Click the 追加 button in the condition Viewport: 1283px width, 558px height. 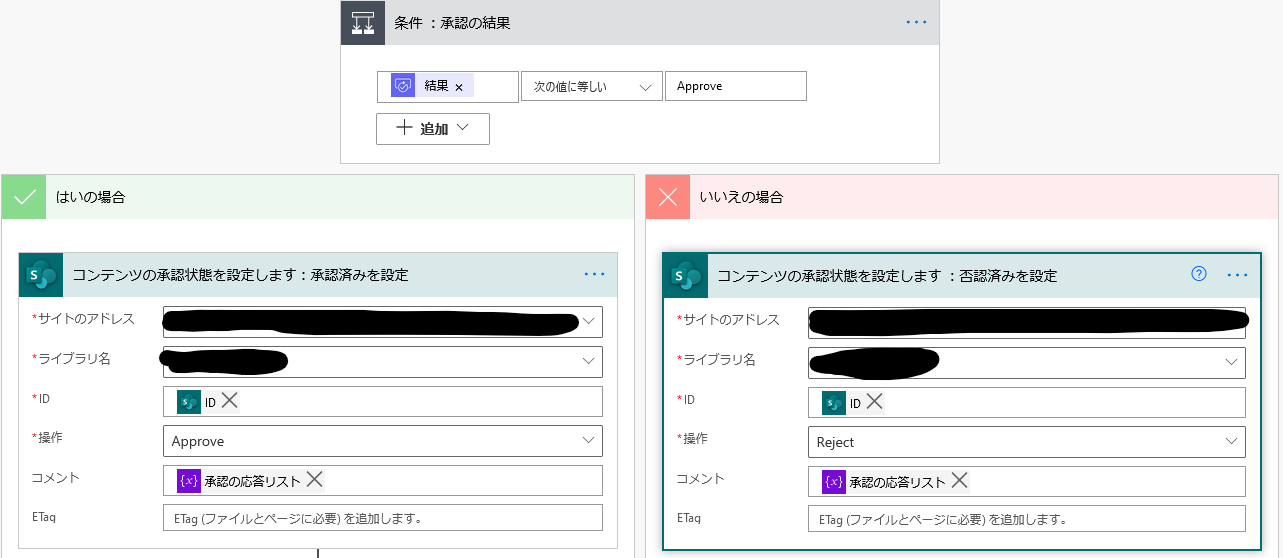pos(433,129)
